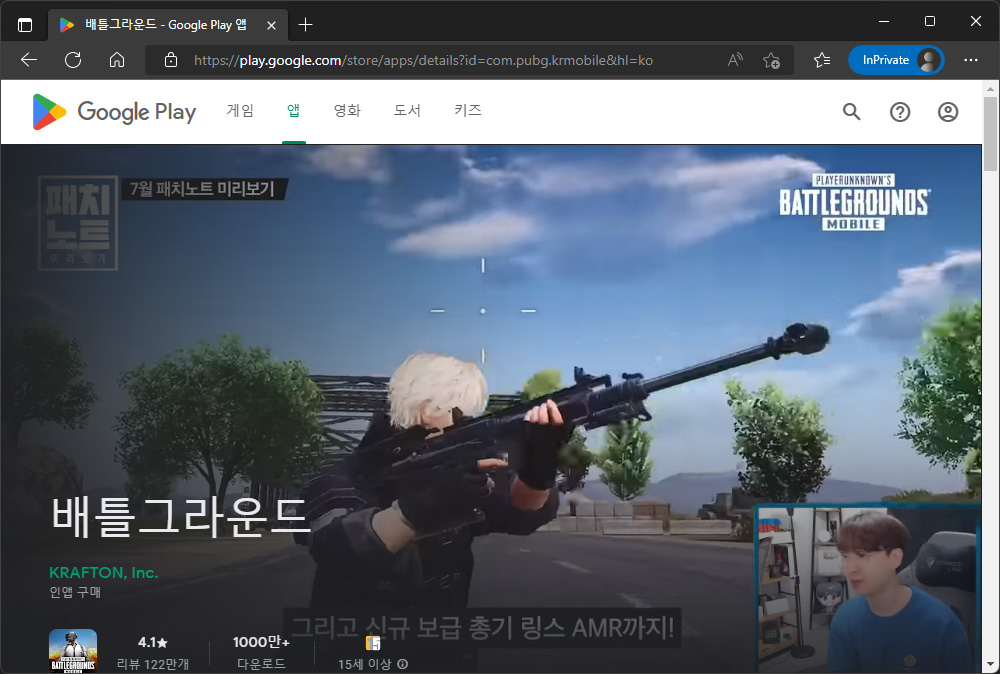Go back to the previous page
Viewport: 1000px width, 674px height.
pyautogui.click(x=29, y=60)
